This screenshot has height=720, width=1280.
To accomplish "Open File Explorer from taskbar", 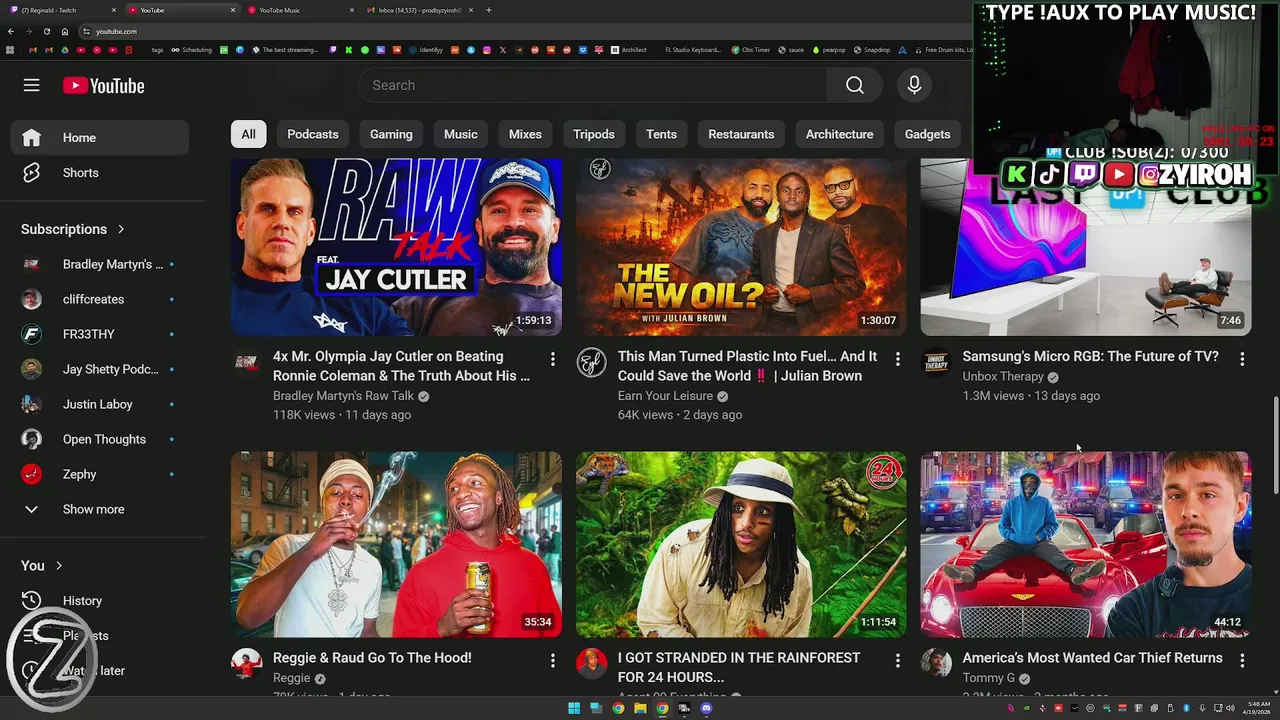I will click(x=640, y=708).
